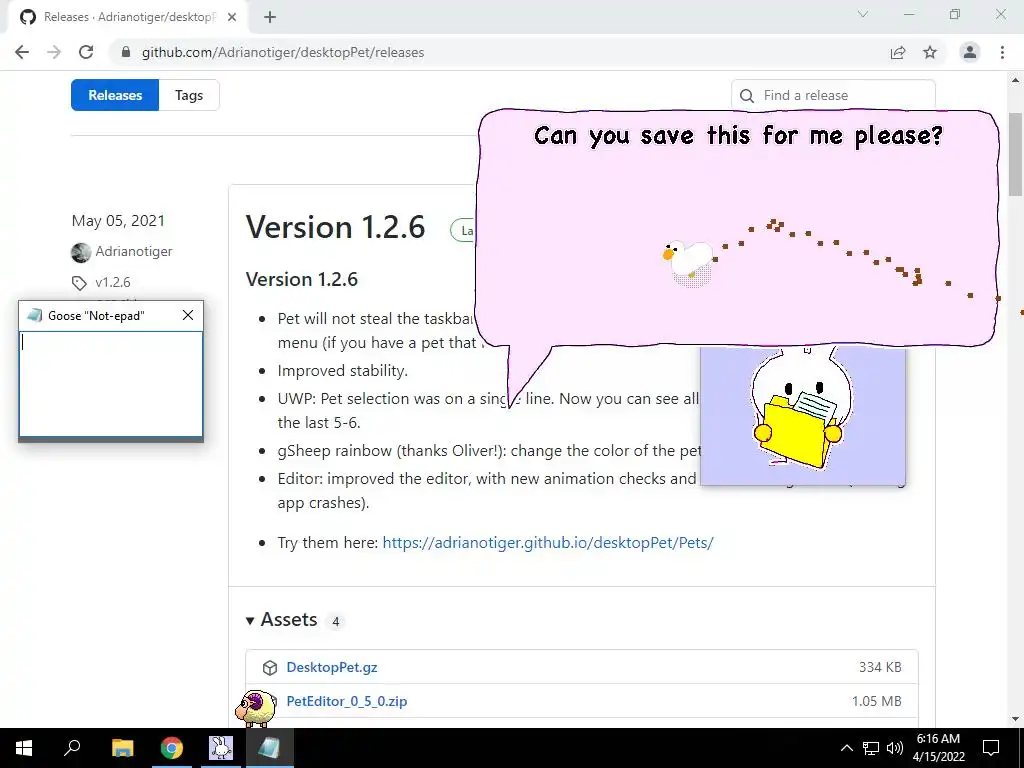Open network status in the system tray

(871, 748)
